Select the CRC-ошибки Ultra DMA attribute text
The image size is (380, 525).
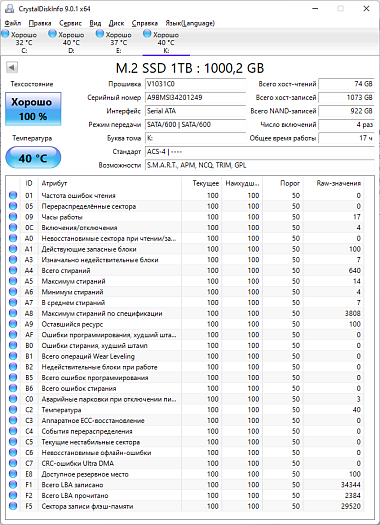(x=77, y=463)
